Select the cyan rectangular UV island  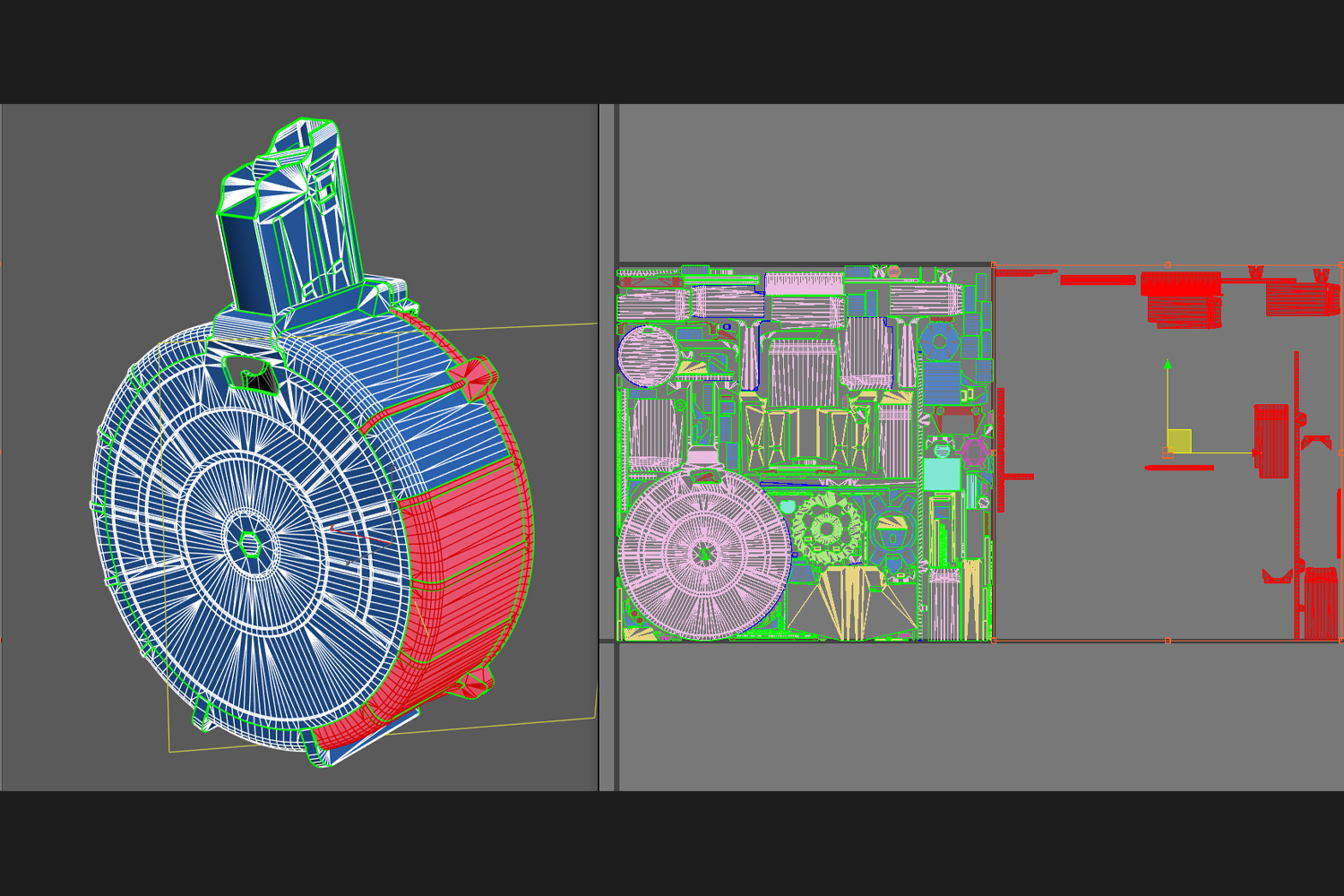pos(942,474)
